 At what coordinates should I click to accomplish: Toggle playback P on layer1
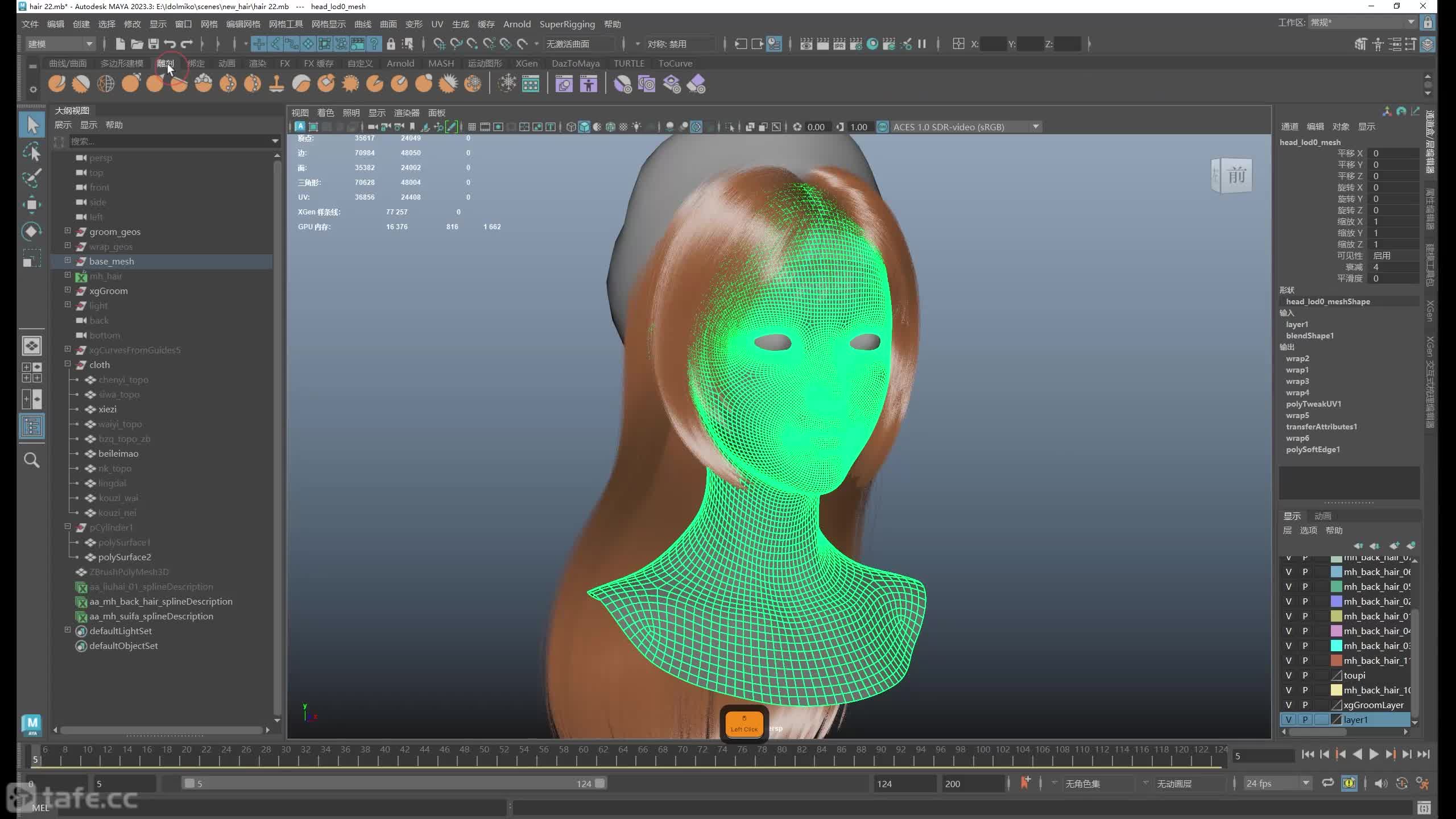tap(1305, 719)
